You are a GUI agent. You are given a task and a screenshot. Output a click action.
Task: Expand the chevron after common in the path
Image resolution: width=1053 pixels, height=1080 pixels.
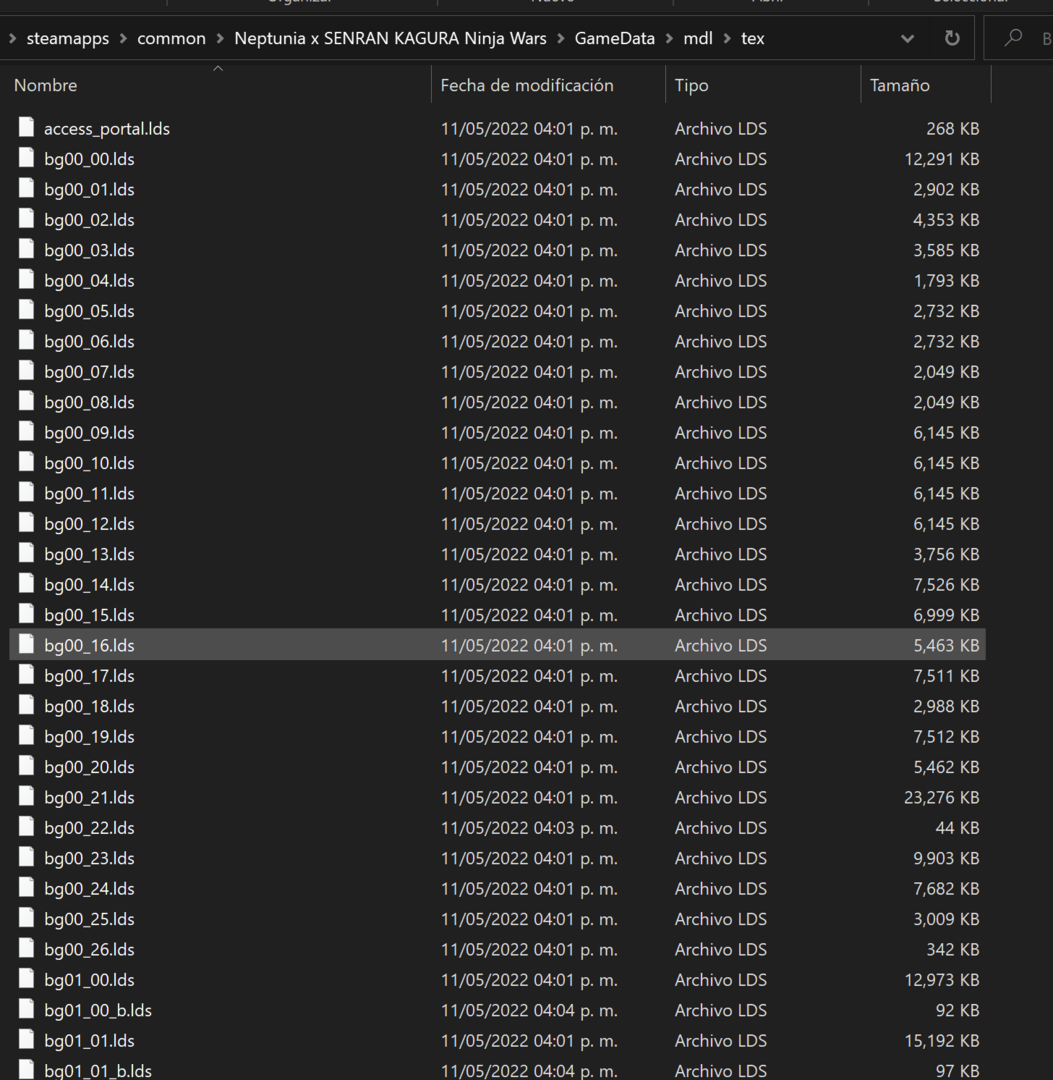coord(220,39)
